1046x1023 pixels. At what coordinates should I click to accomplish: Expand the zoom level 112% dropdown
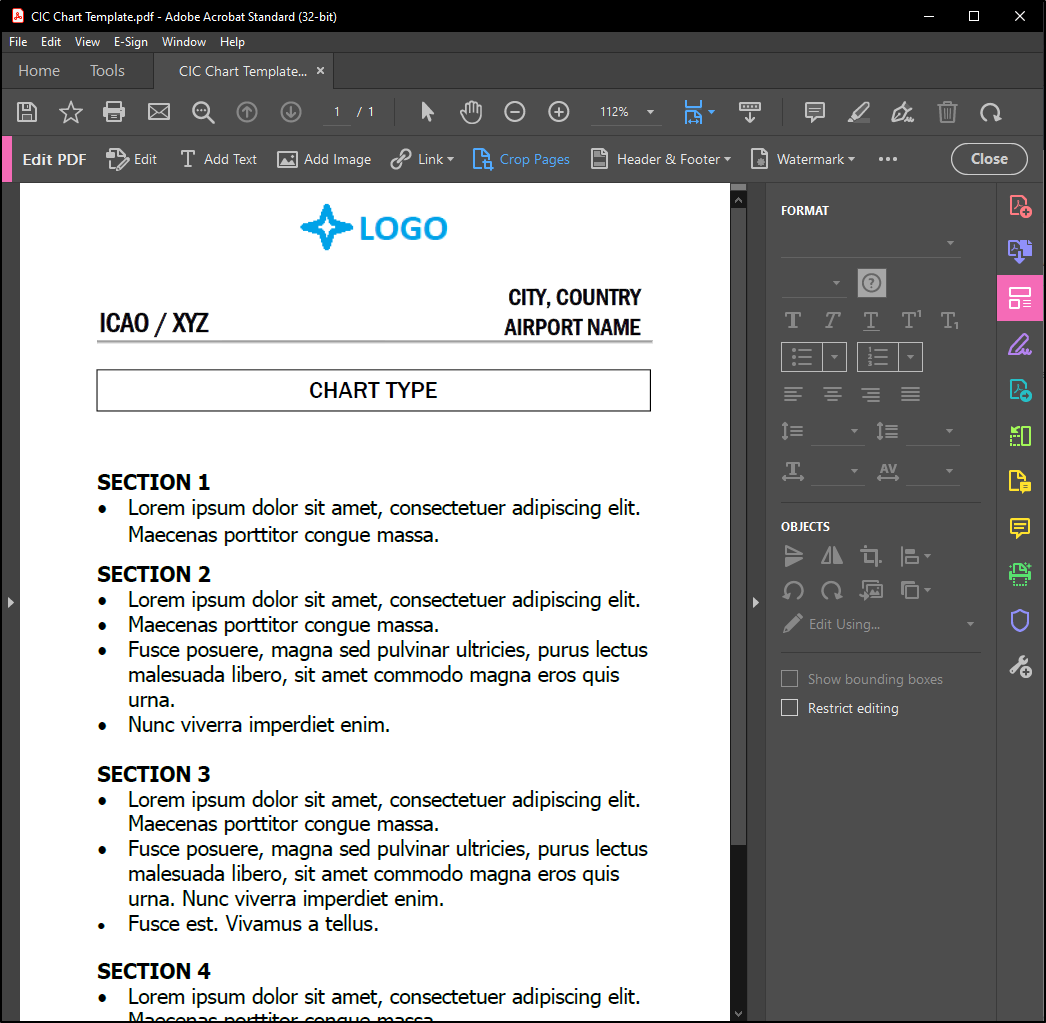point(650,112)
